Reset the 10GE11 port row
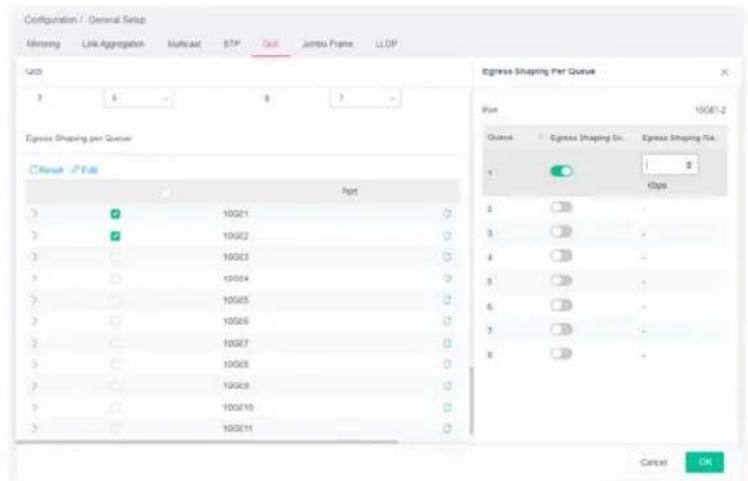Image resolution: width=748 pixels, height=481 pixels. (447, 429)
